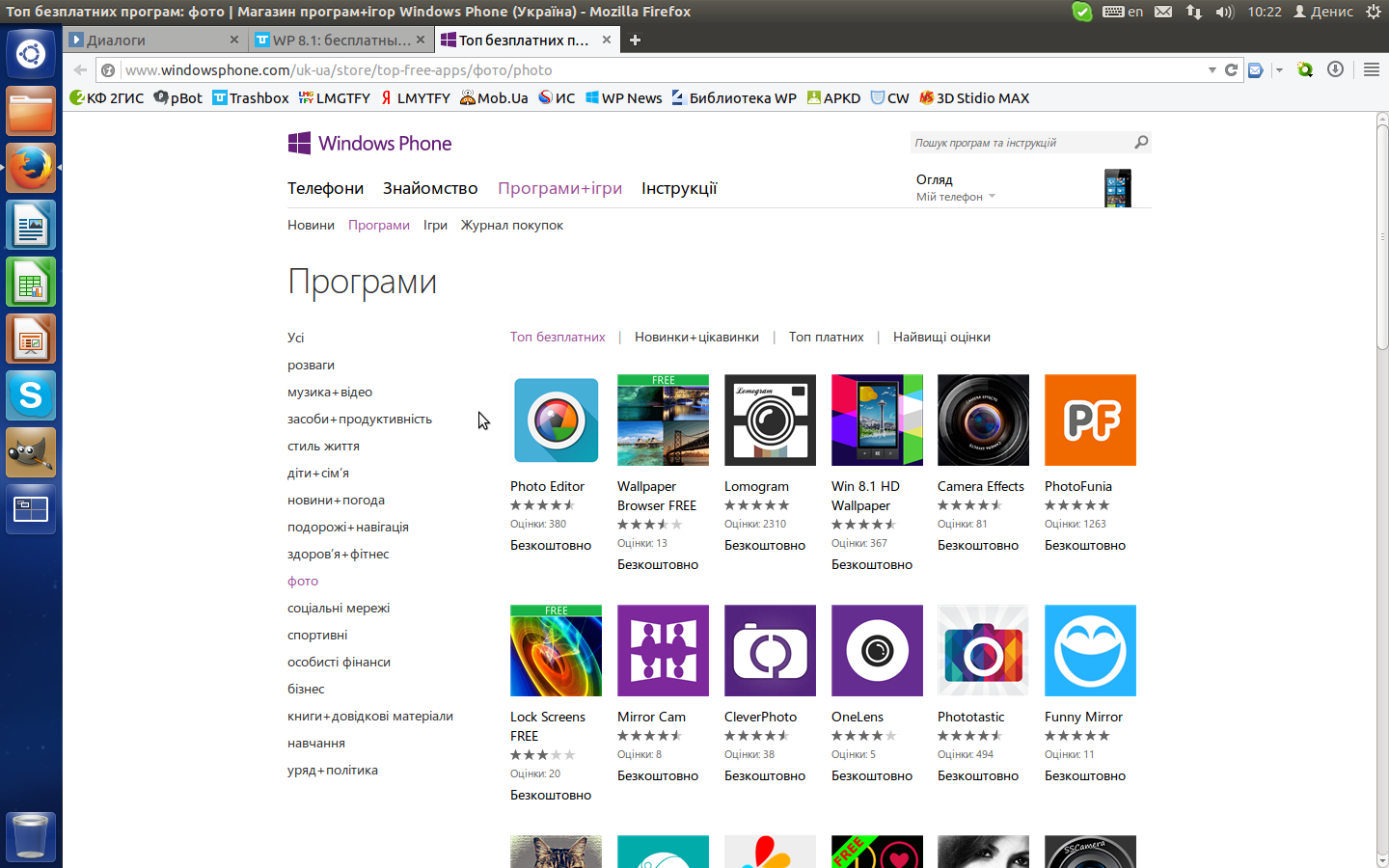This screenshot has width=1389, height=868.
Task: Select the 'Топ платних' tab
Action: click(826, 338)
